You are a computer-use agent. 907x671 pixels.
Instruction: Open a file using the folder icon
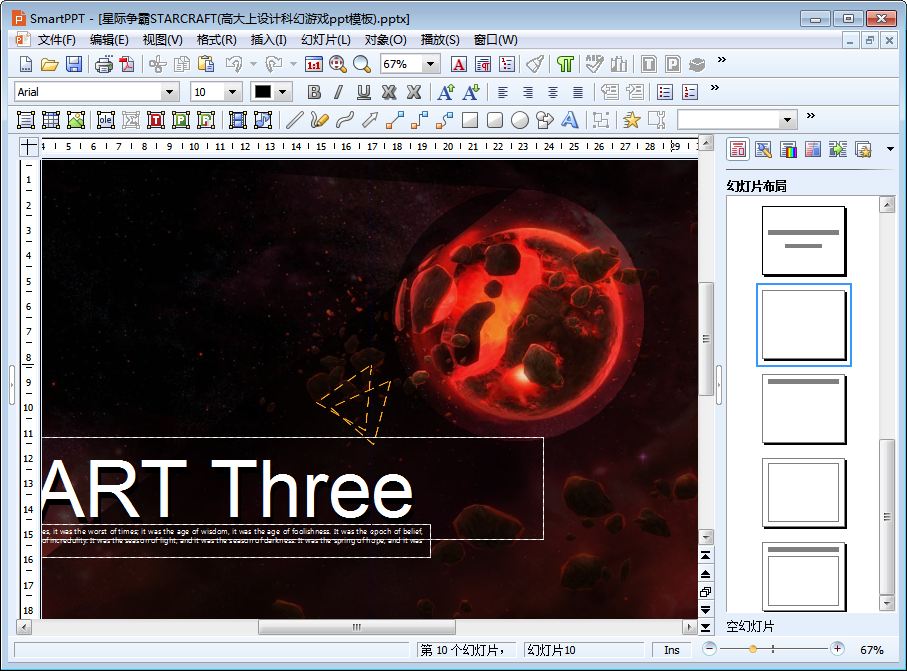point(50,64)
